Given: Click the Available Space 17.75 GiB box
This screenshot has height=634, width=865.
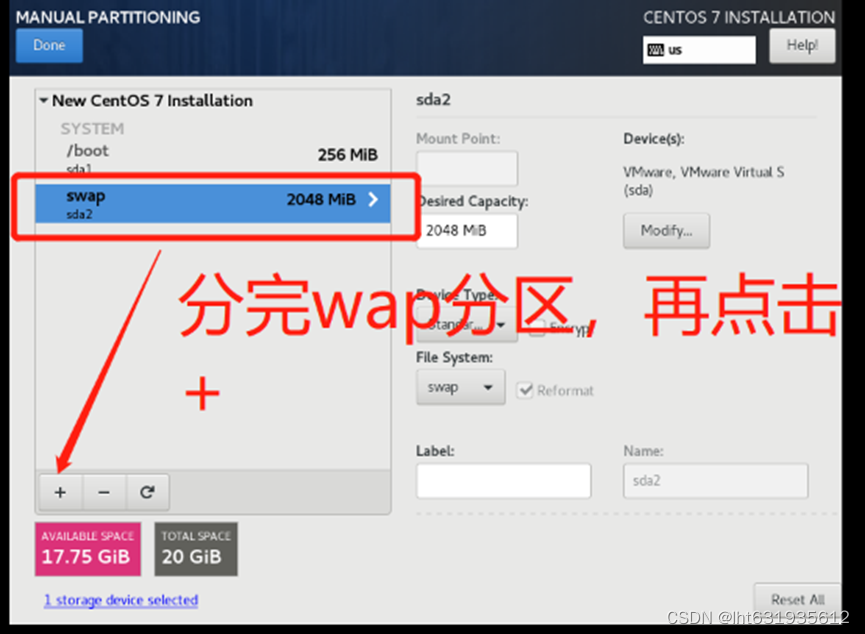Looking at the screenshot, I should point(88,549).
